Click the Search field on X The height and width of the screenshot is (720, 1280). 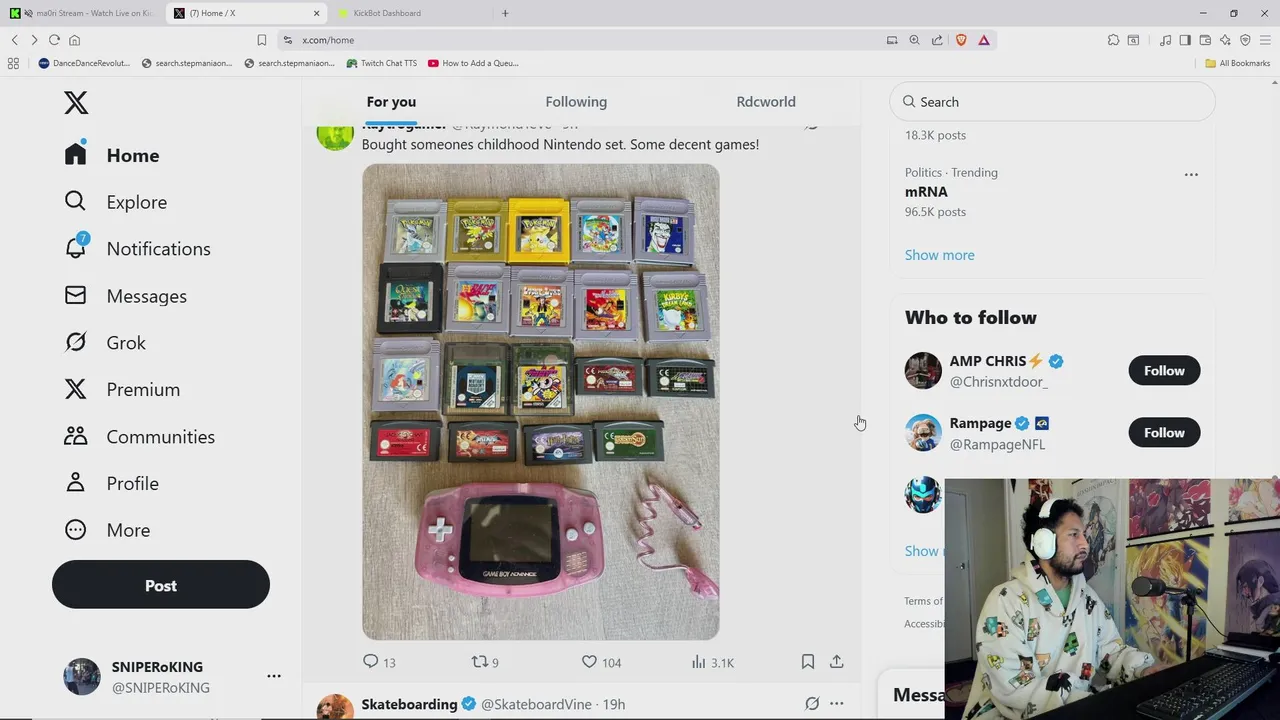[x=1052, y=102]
